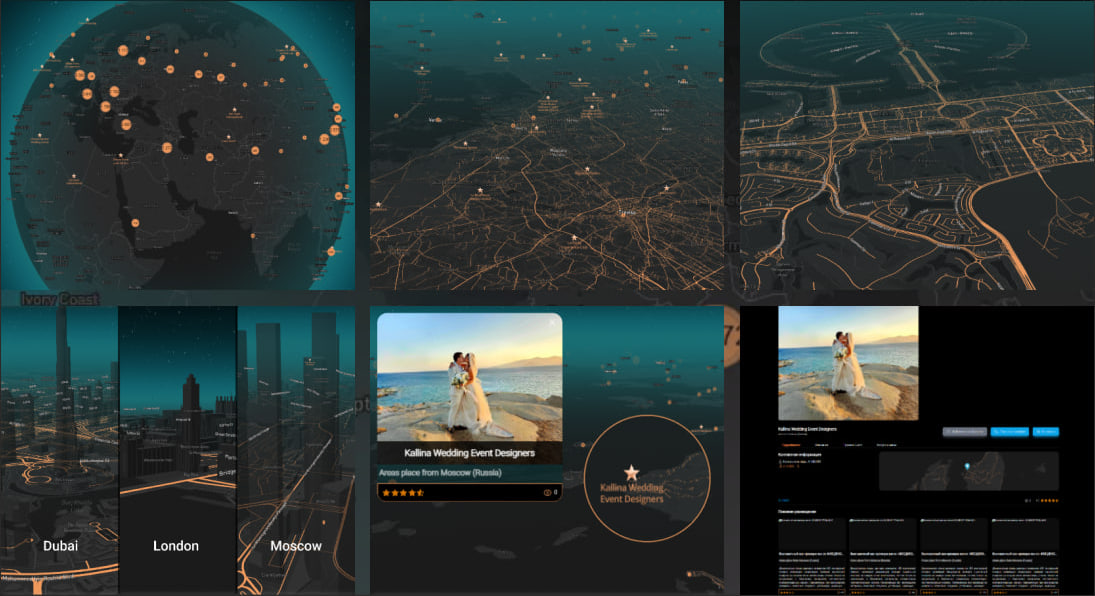Open the London city preview panel
The image size is (1095, 596).
(177, 450)
